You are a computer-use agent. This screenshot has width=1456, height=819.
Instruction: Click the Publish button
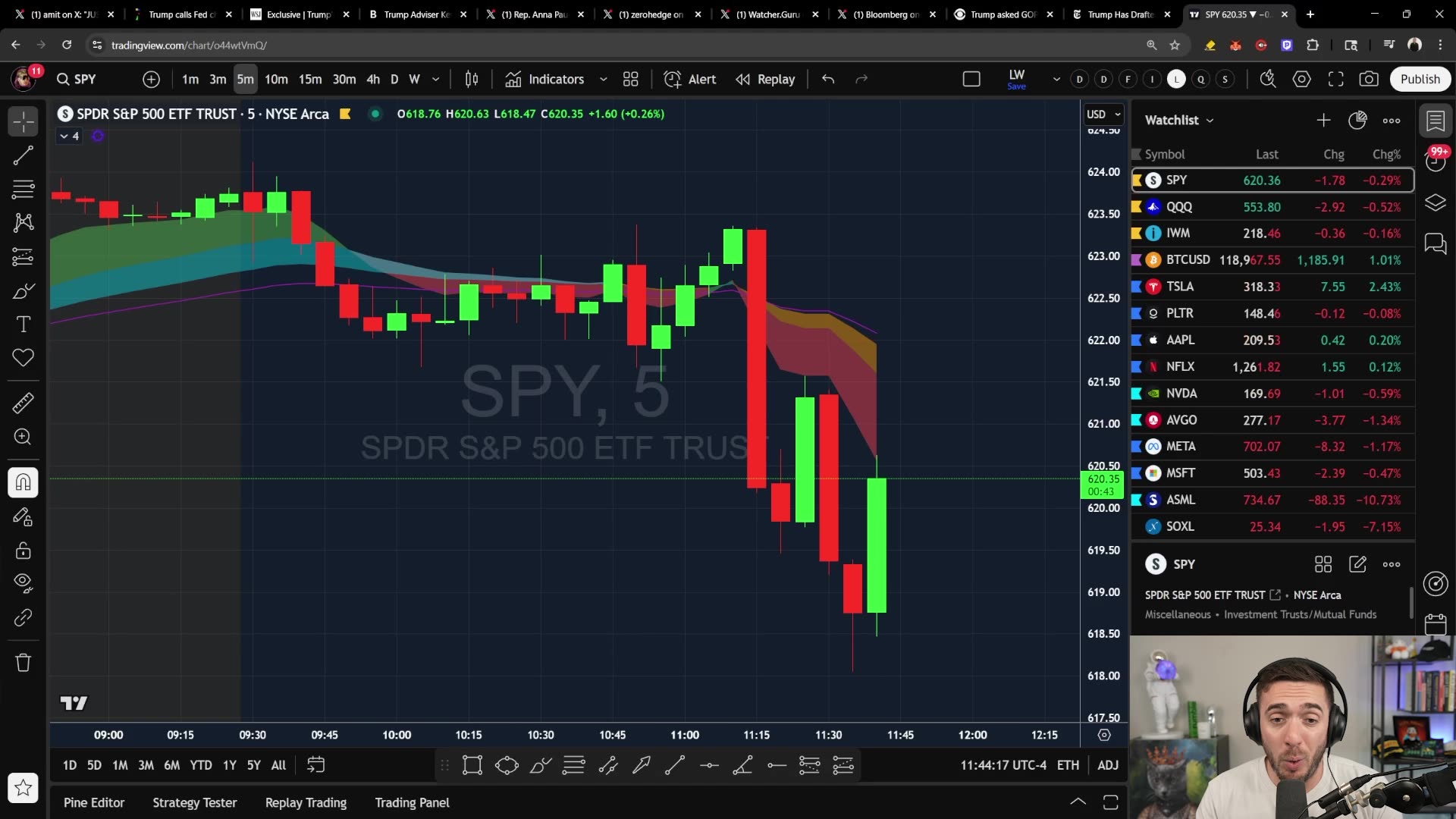[x=1420, y=79]
